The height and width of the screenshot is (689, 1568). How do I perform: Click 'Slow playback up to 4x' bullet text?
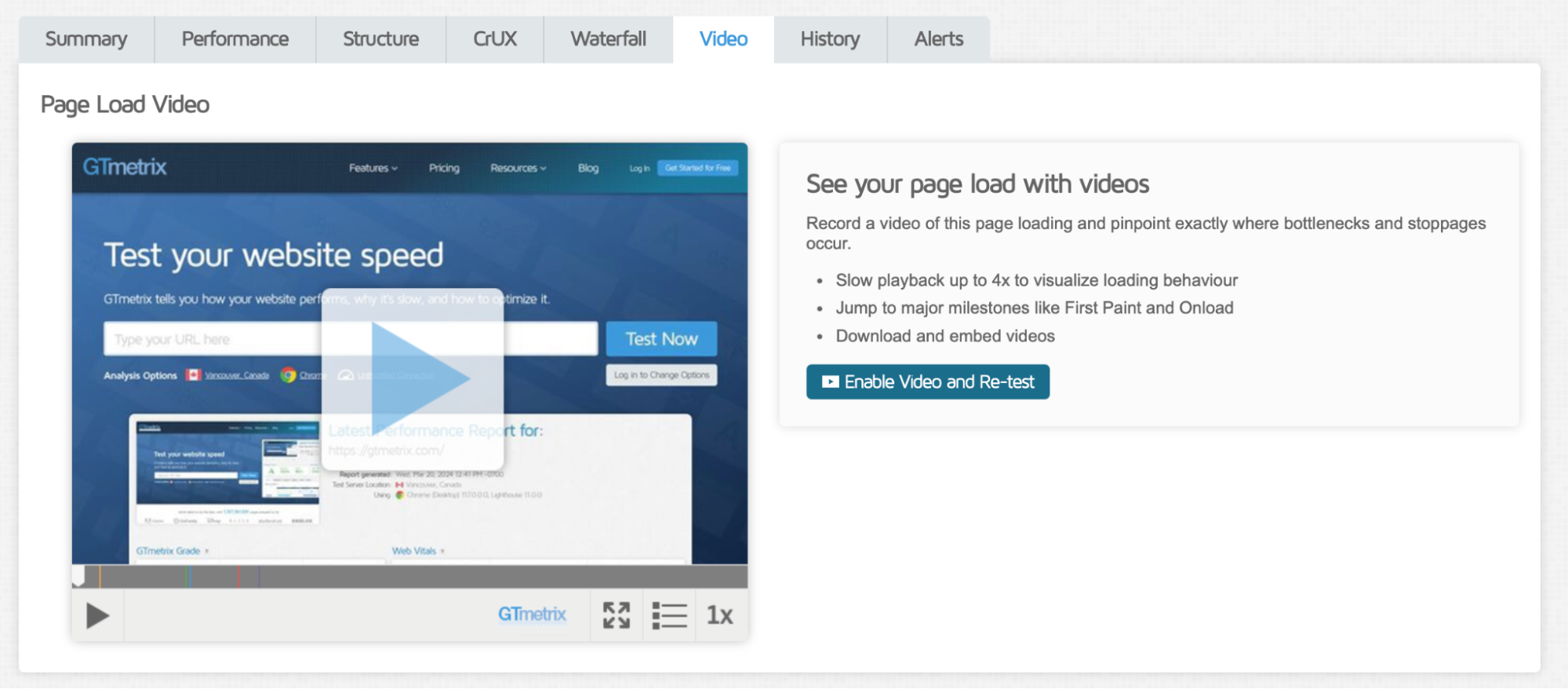1036,280
